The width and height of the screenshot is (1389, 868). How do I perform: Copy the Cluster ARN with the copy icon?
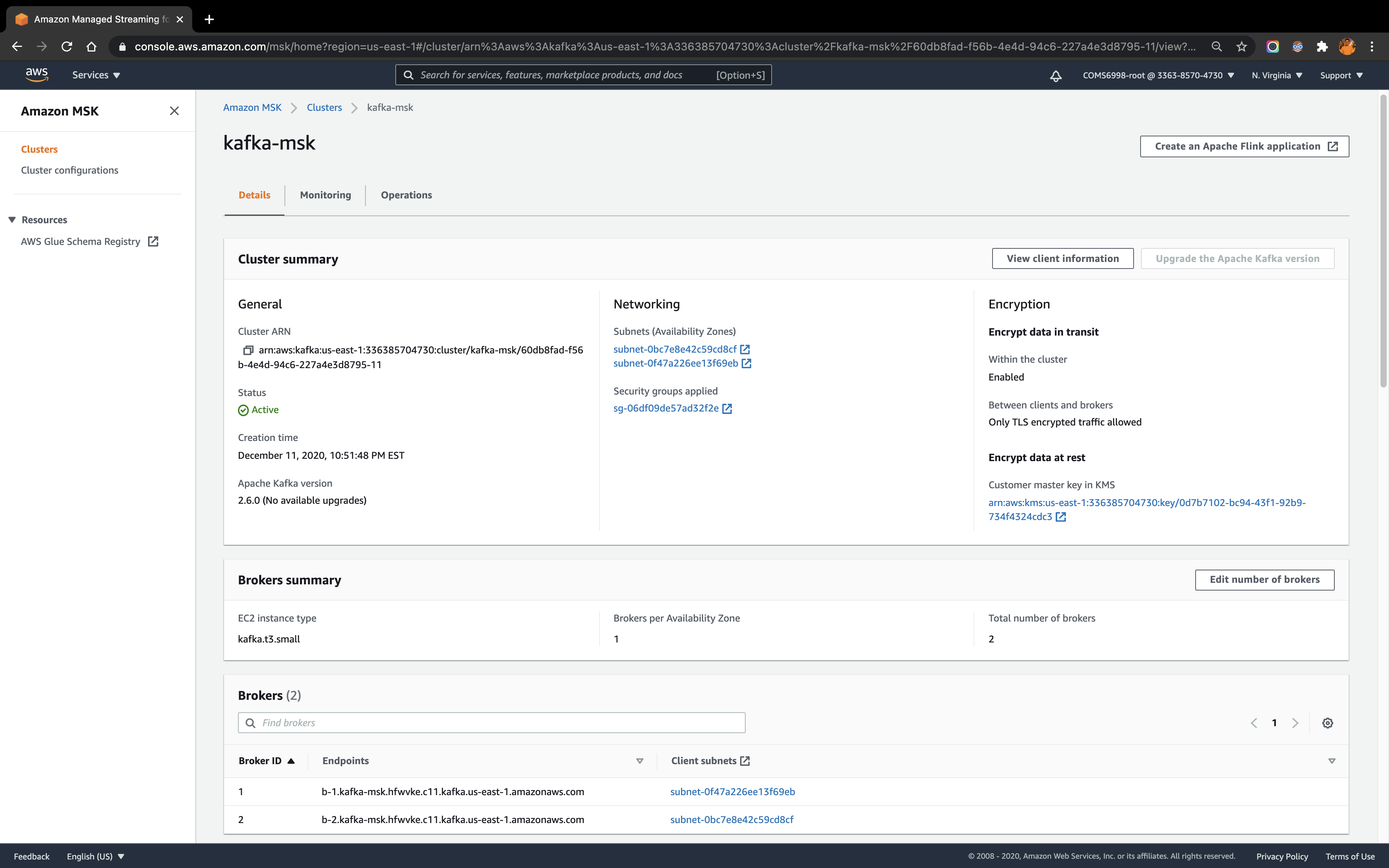tap(248, 350)
